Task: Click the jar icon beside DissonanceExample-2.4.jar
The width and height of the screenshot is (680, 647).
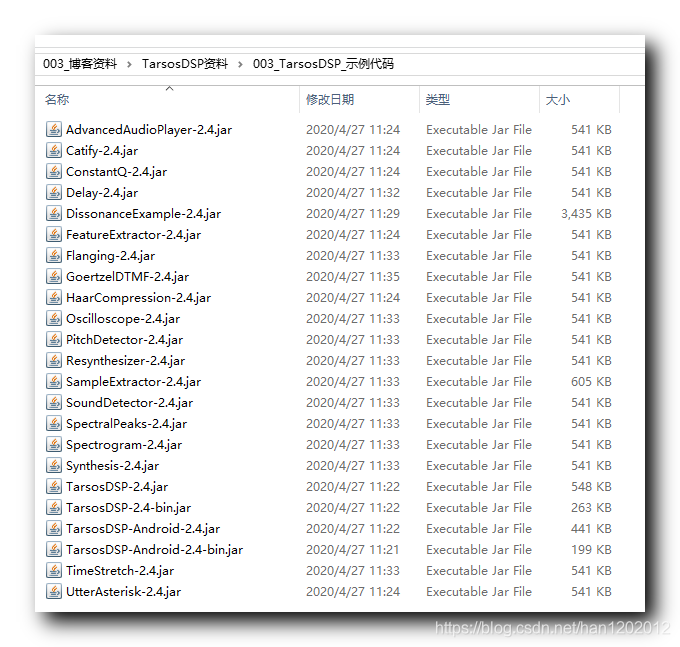Action: [54, 213]
